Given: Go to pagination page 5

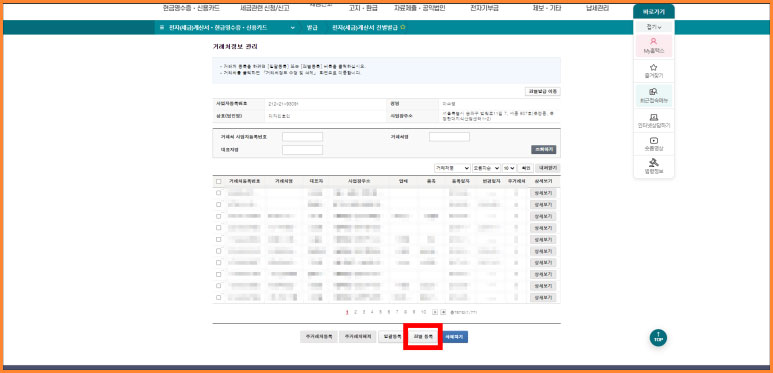Looking at the screenshot, I should click(381, 312).
